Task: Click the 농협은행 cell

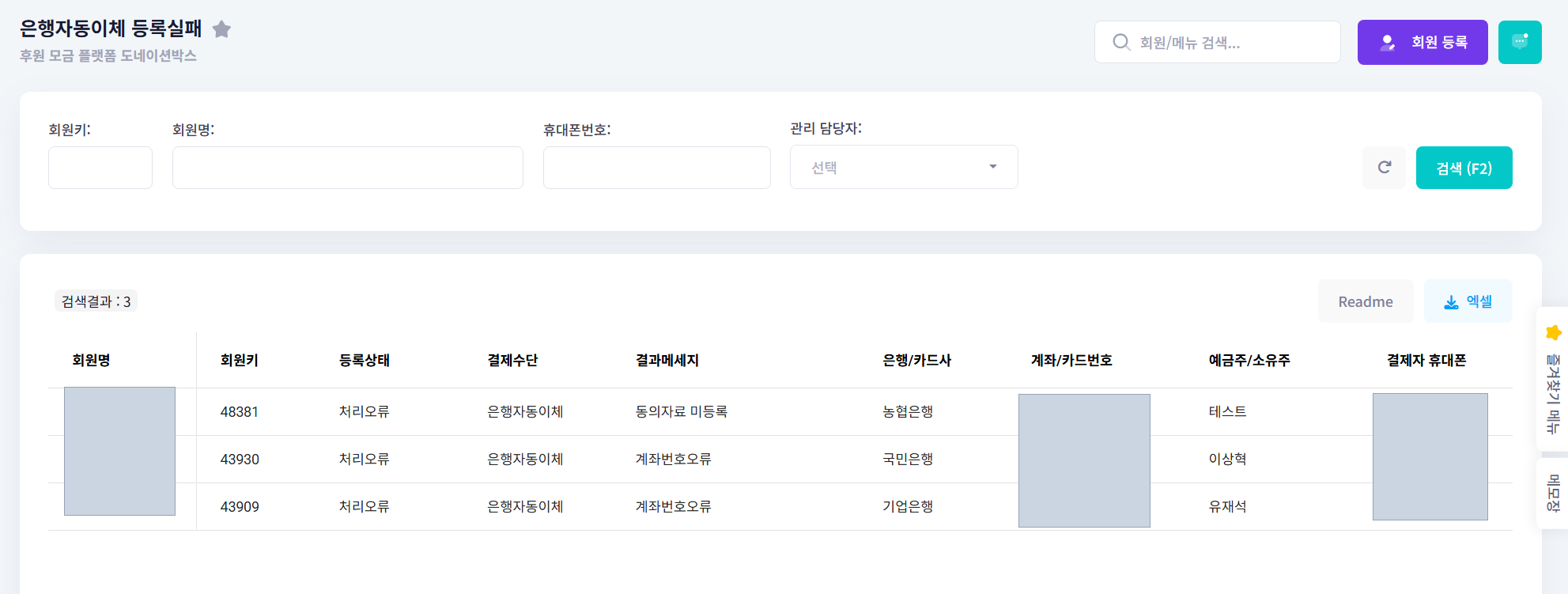Action: coord(908,412)
